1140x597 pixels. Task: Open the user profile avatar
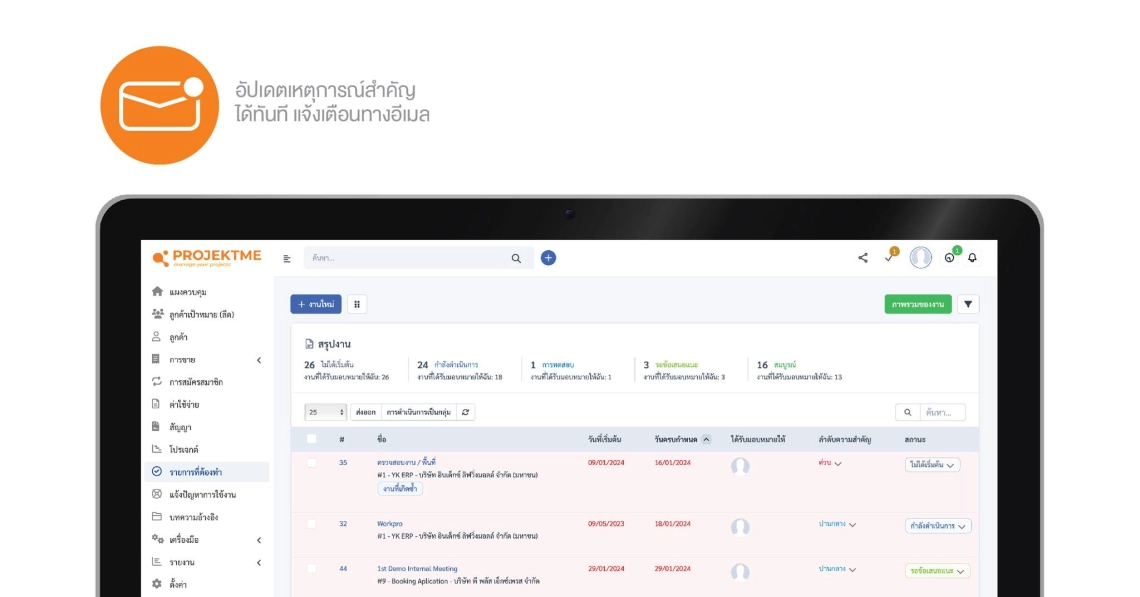tap(921, 258)
